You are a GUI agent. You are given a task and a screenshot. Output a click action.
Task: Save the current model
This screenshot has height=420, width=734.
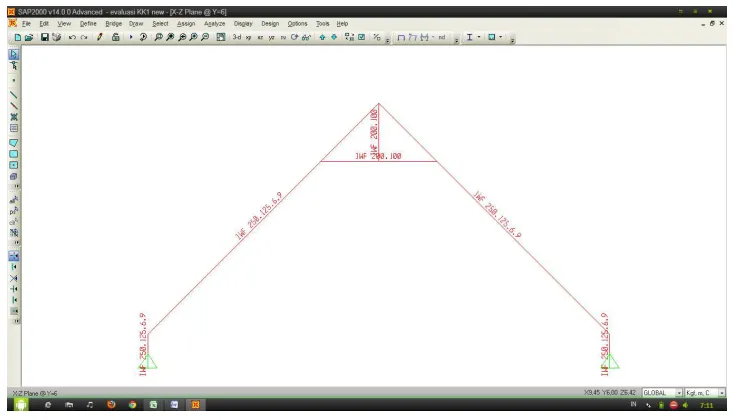44,37
